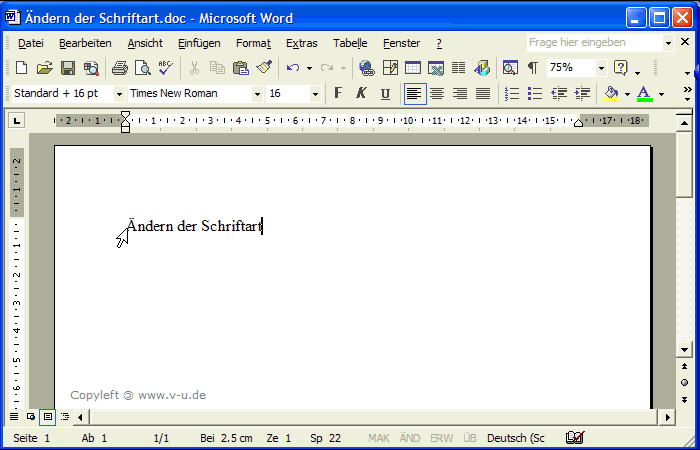The image size is (700, 450).
Task: Switch to Print Layout view button
Action: 48,417
